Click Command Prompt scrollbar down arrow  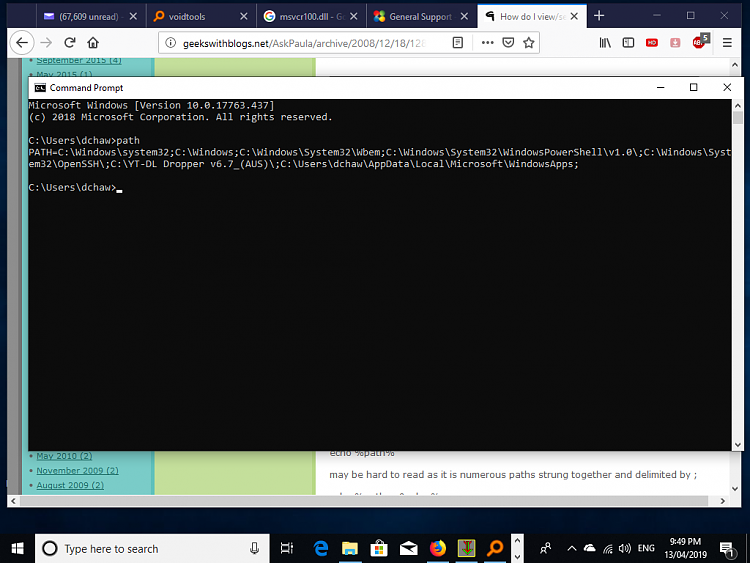(737, 445)
